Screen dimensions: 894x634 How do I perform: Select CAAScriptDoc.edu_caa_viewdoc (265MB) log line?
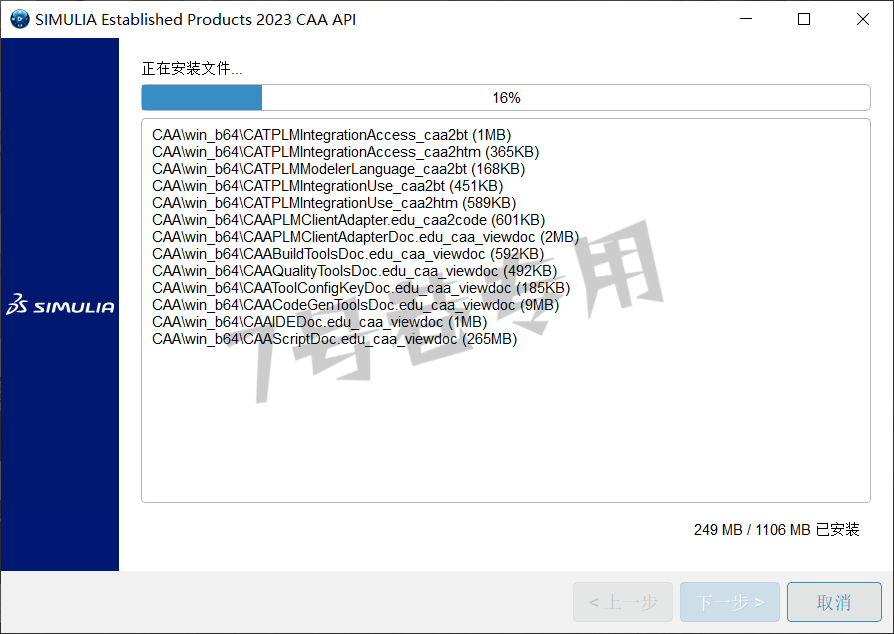tap(334, 340)
